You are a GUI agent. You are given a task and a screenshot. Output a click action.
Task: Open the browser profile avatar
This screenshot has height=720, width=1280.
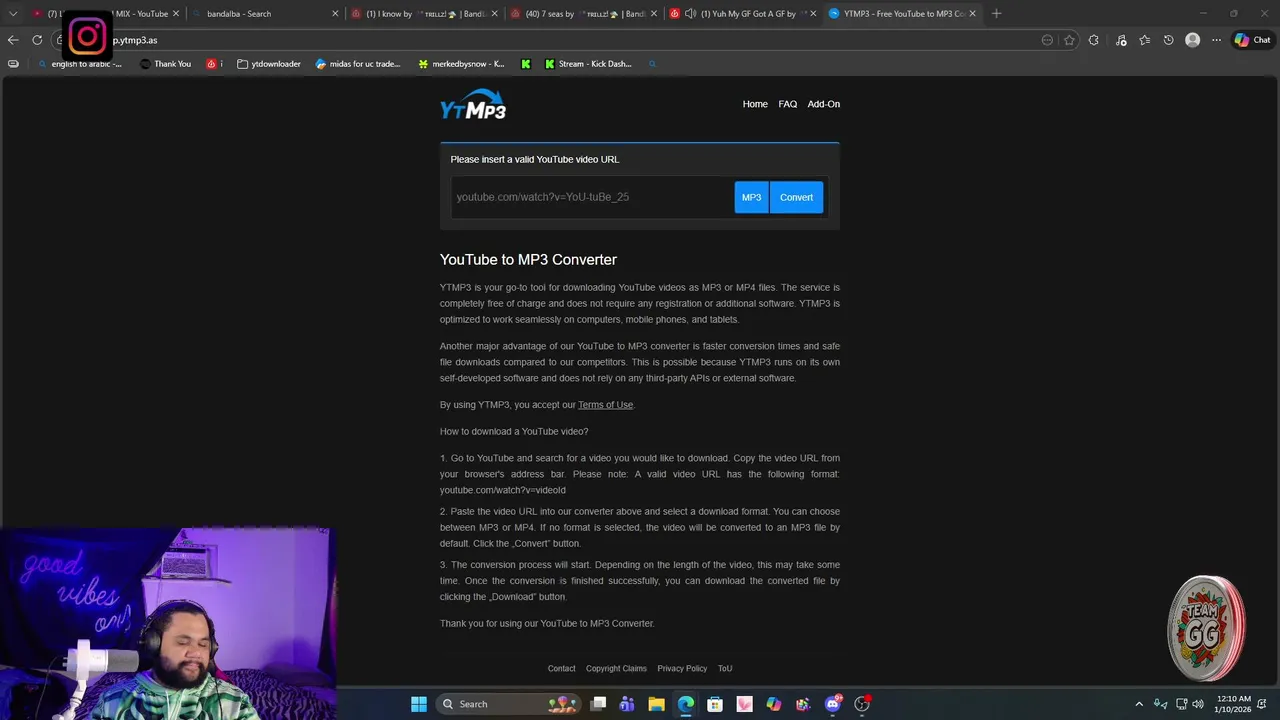pos(1192,40)
